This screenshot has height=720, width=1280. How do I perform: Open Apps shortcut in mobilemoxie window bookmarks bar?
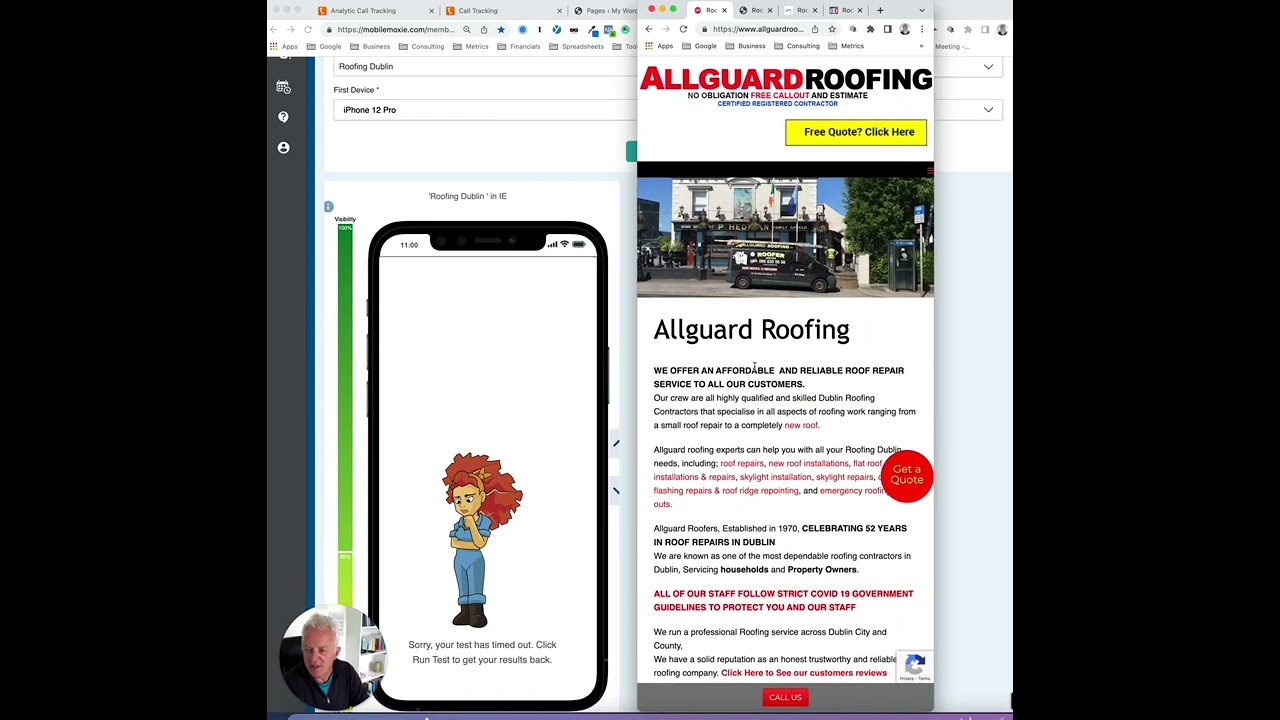pyautogui.click(x=284, y=46)
